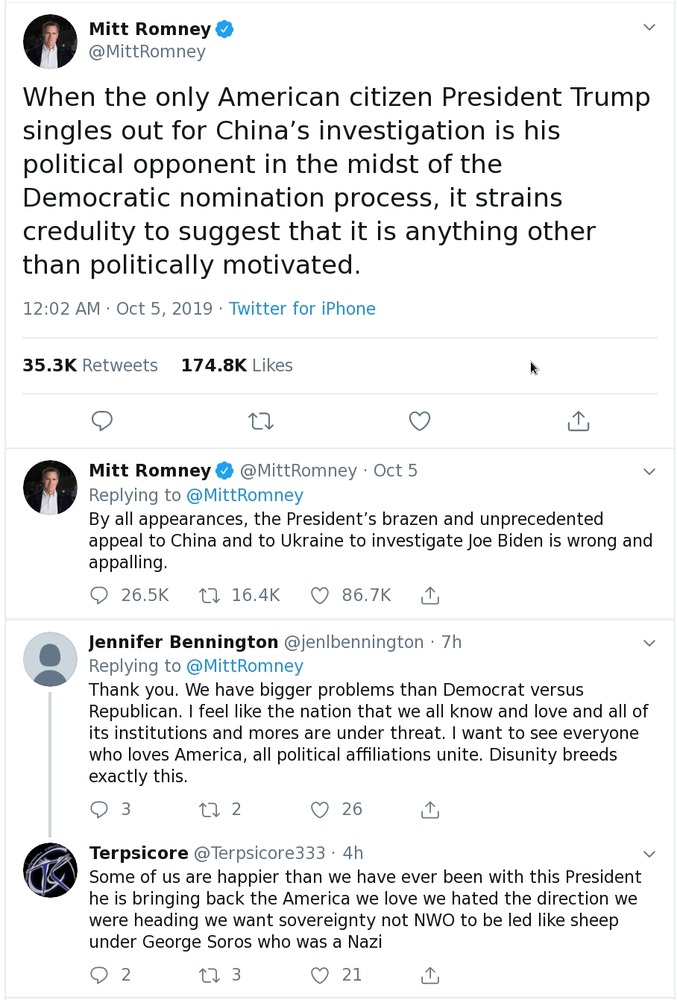This screenshot has width=677, height=1000.
Task: Open the Twitter for iPhone link
Action: click(x=302, y=308)
